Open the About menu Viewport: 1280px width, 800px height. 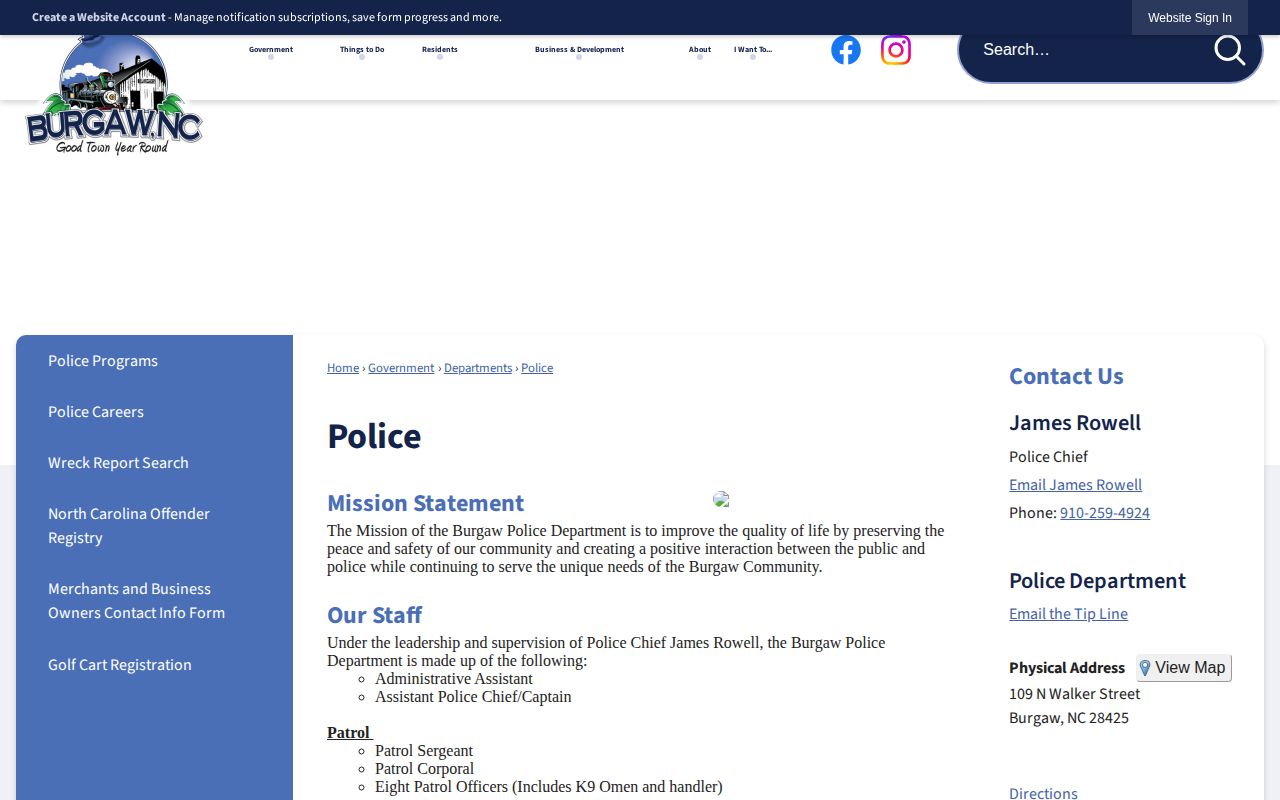click(x=700, y=49)
